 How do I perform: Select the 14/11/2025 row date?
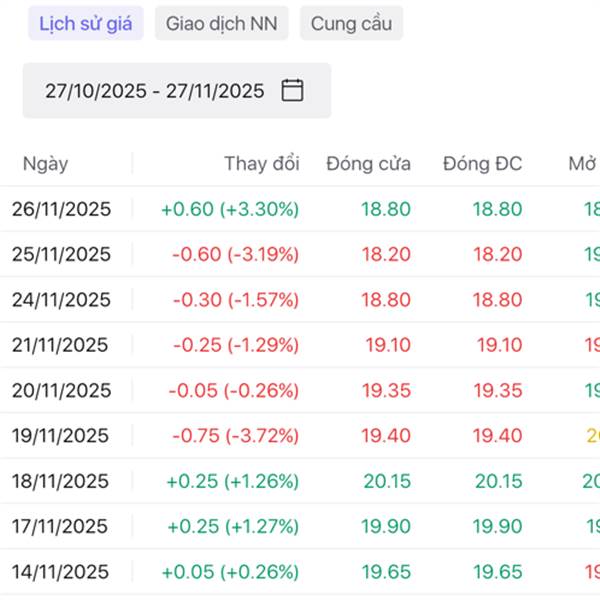click(60, 572)
